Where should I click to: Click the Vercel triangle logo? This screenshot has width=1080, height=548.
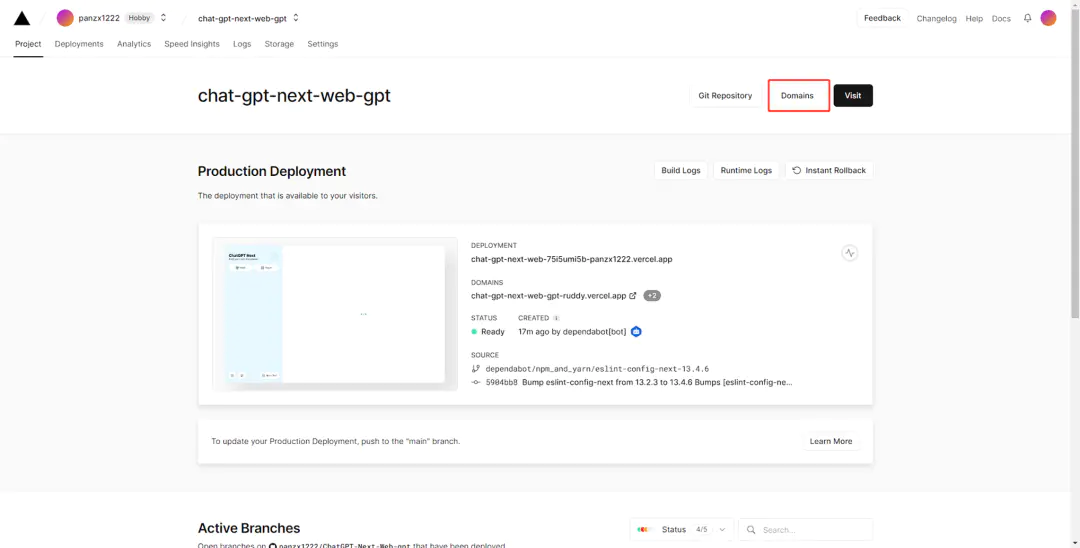(x=21, y=18)
